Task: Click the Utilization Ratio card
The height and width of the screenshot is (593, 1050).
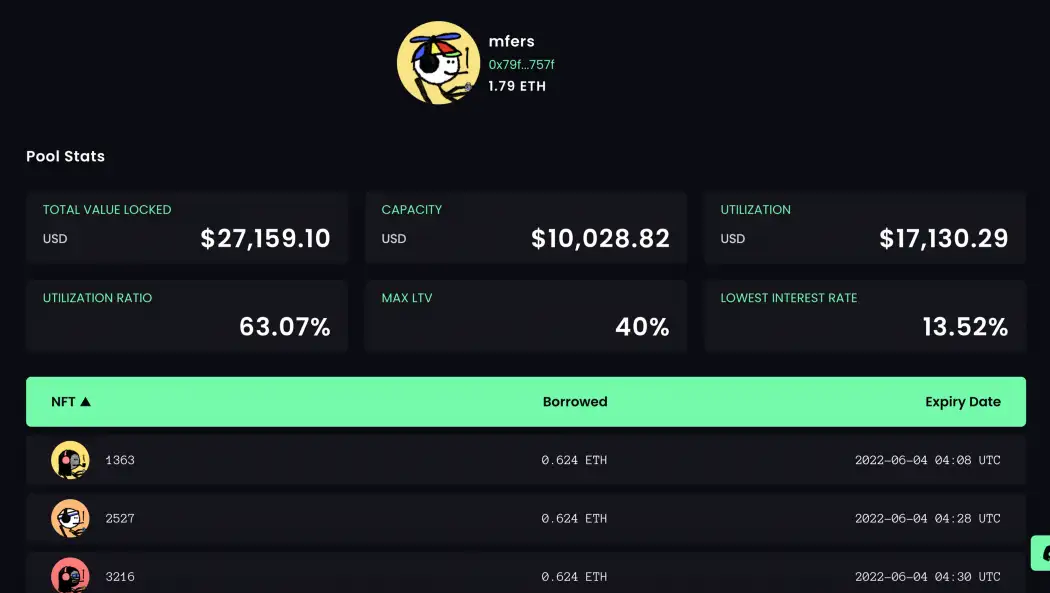Action: point(187,316)
